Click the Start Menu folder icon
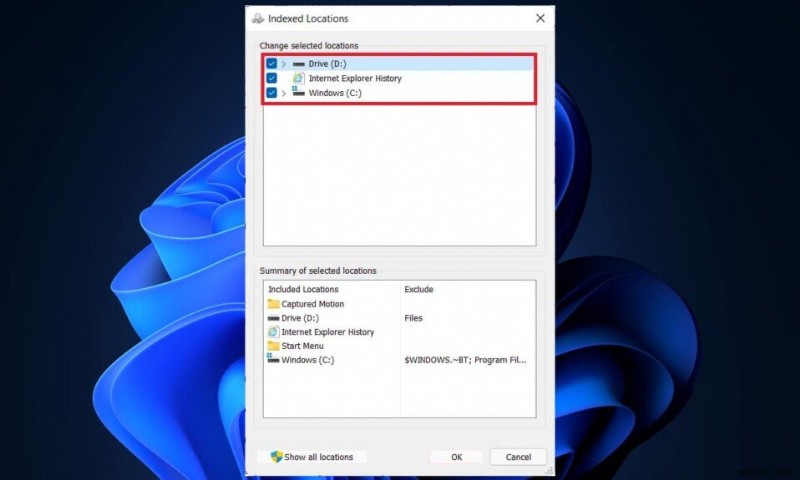 [x=273, y=346]
